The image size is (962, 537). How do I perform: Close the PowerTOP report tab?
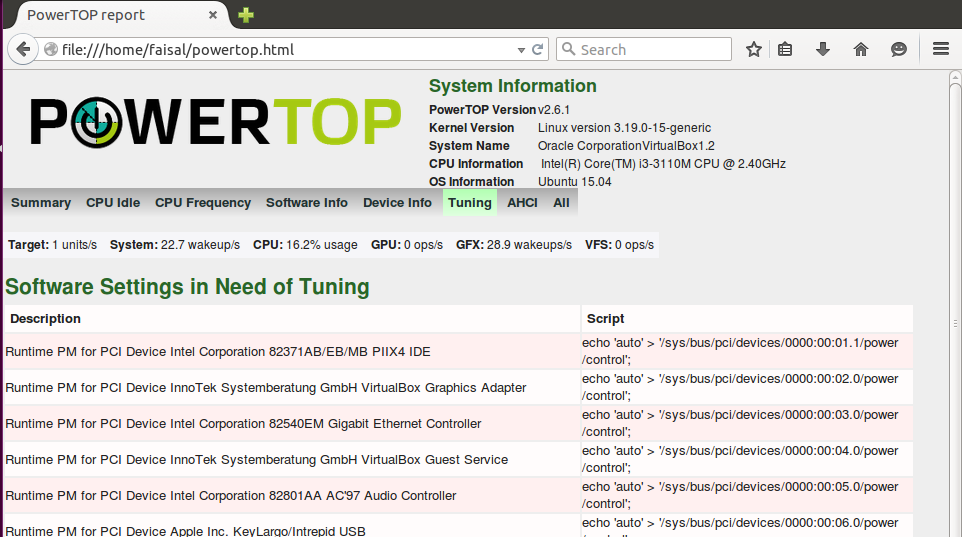click(x=213, y=15)
